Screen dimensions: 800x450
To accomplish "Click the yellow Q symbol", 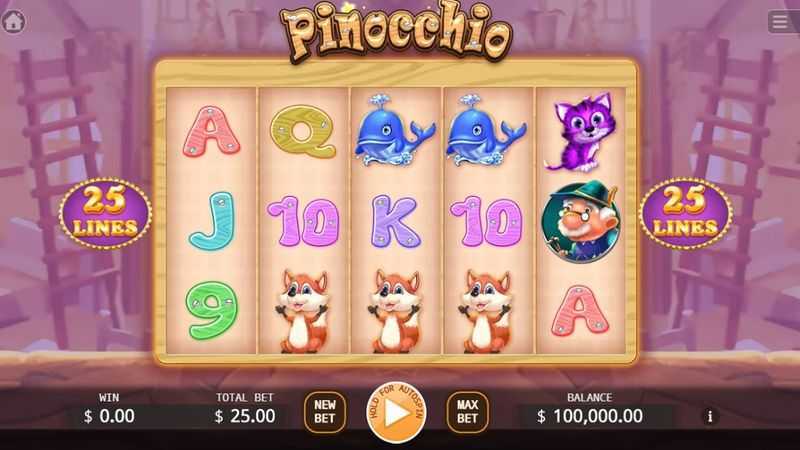I will [x=303, y=132].
